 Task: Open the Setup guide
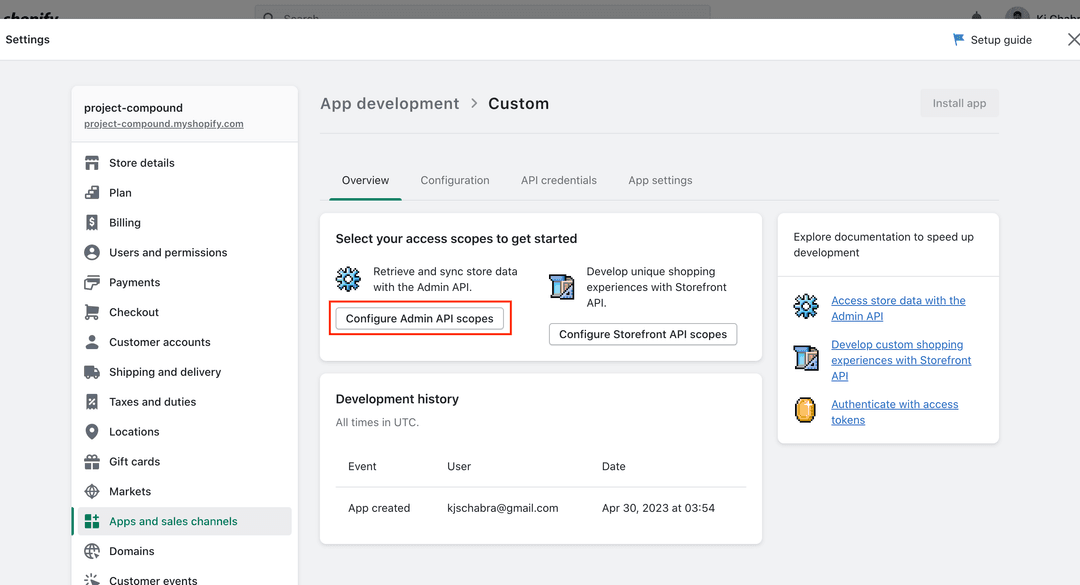992,40
